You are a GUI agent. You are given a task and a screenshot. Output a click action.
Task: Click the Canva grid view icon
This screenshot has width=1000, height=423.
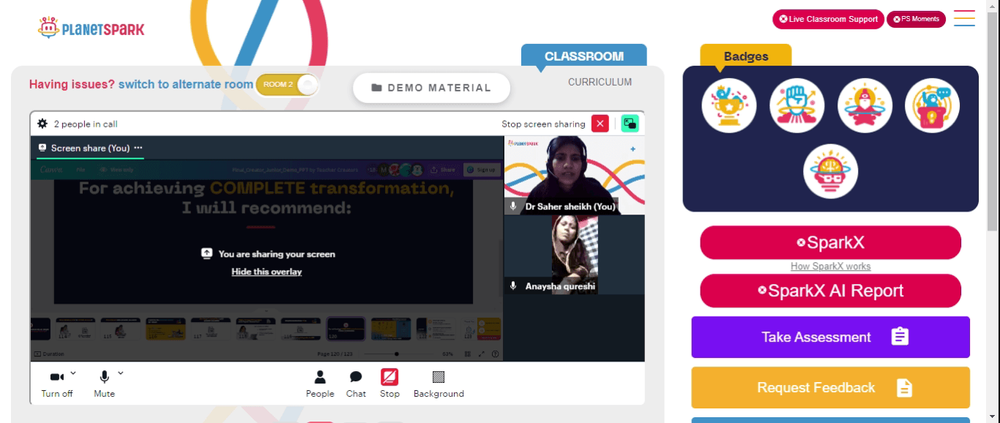(x=468, y=354)
